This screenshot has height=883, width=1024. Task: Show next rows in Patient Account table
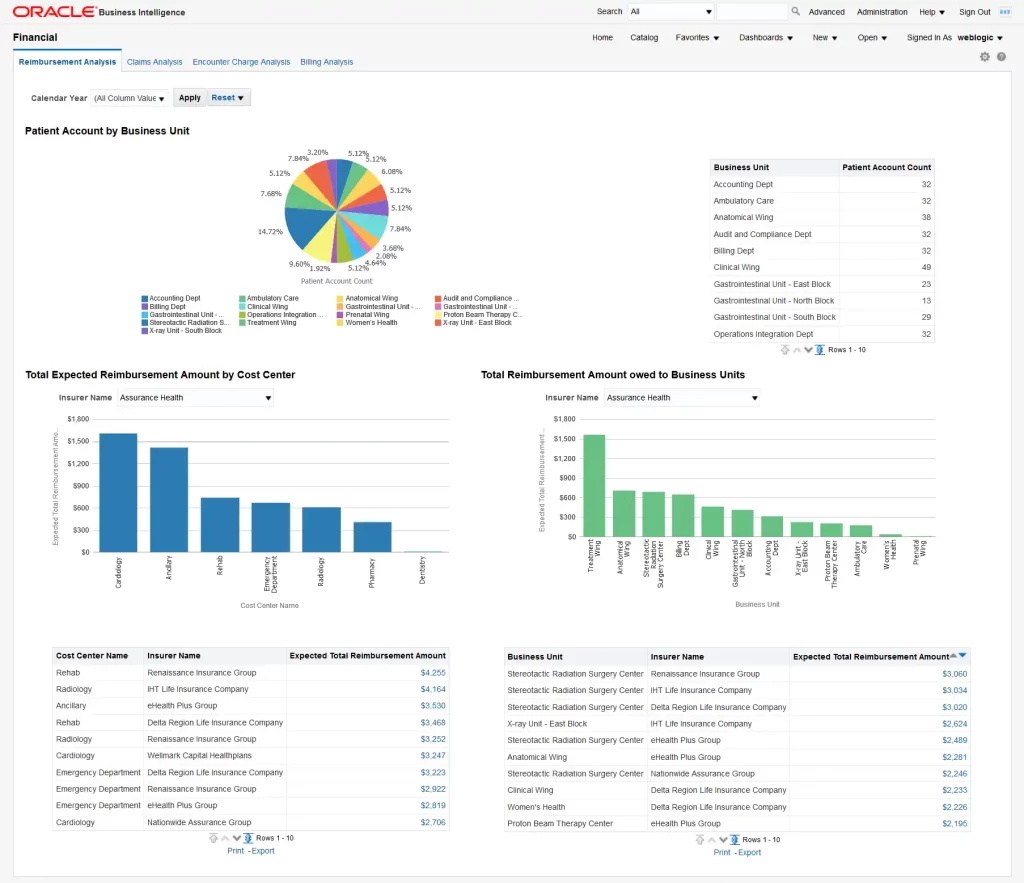click(x=808, y=350)
